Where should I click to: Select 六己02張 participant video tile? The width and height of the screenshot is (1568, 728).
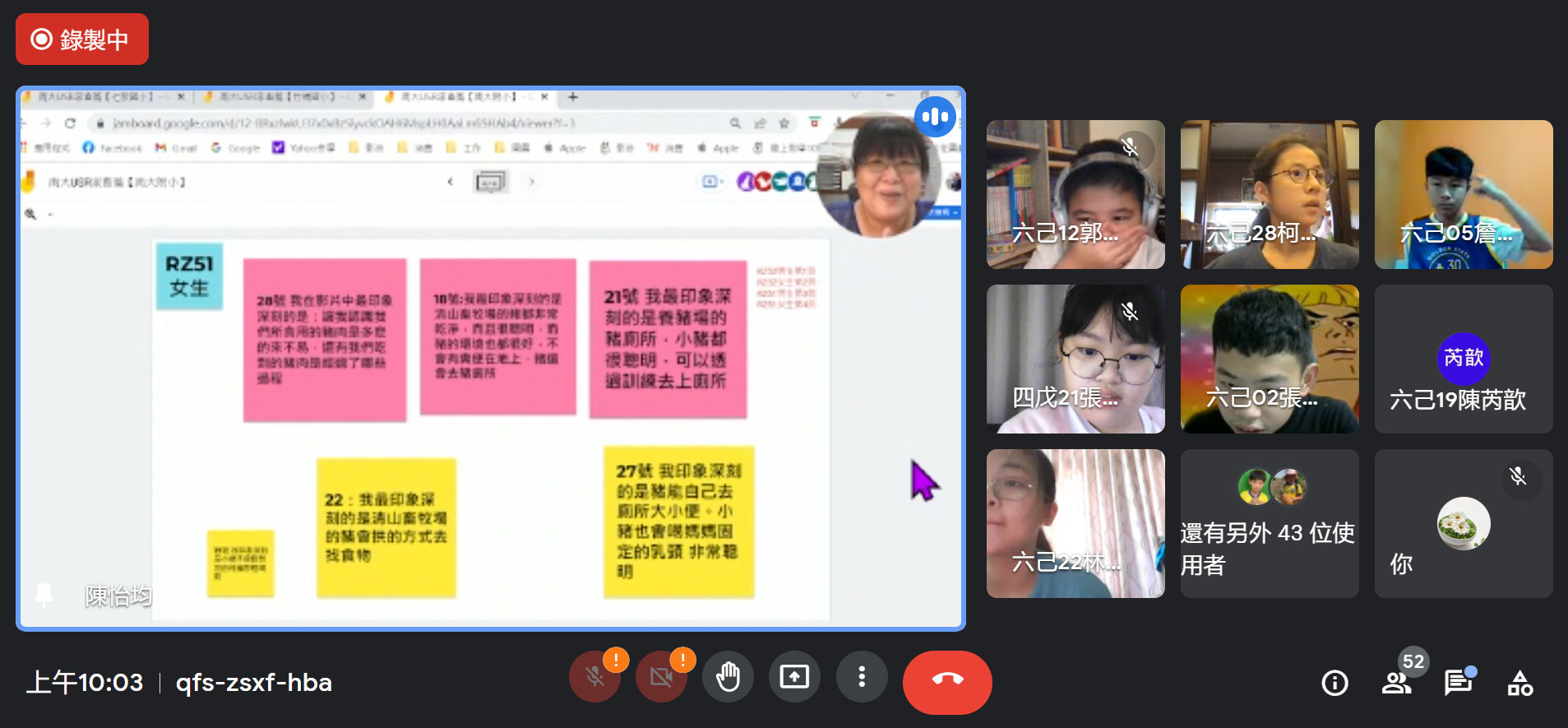click(x=1270, y=359)
